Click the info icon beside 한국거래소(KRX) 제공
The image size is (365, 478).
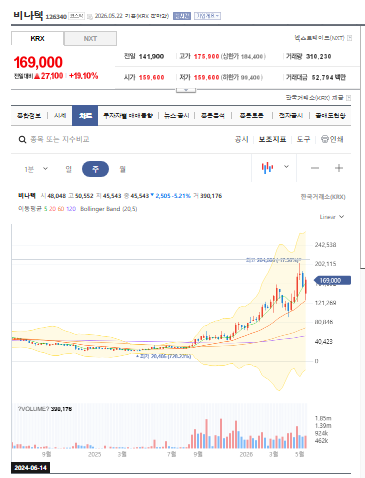click(x=348, y=98)
